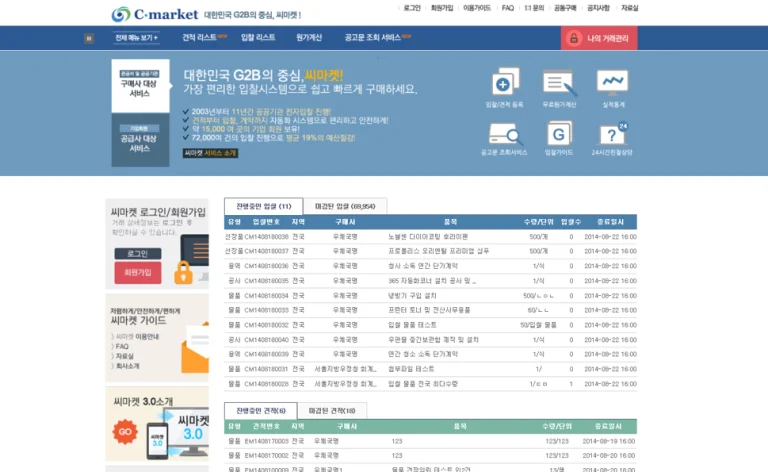Click the orange GO badge
Image resolution: width=768 pixels, height=472 pixels.
point(125,431)
